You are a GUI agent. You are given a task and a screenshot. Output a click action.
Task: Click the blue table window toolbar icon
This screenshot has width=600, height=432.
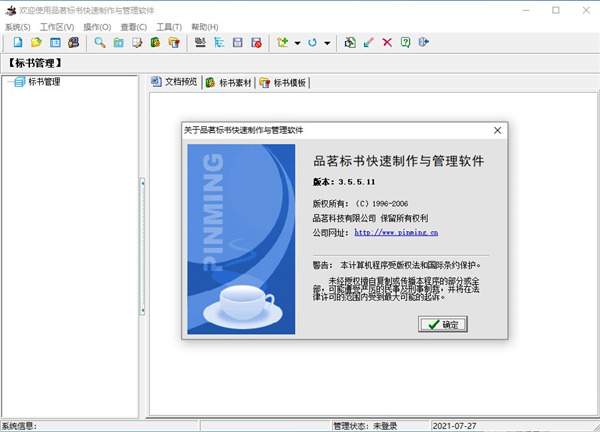coord(55,42)
